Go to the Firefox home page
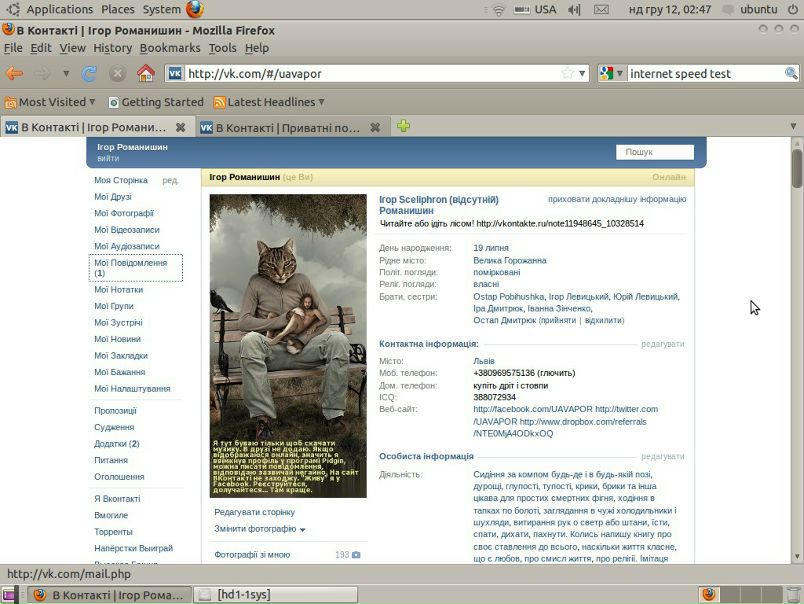 146,73
